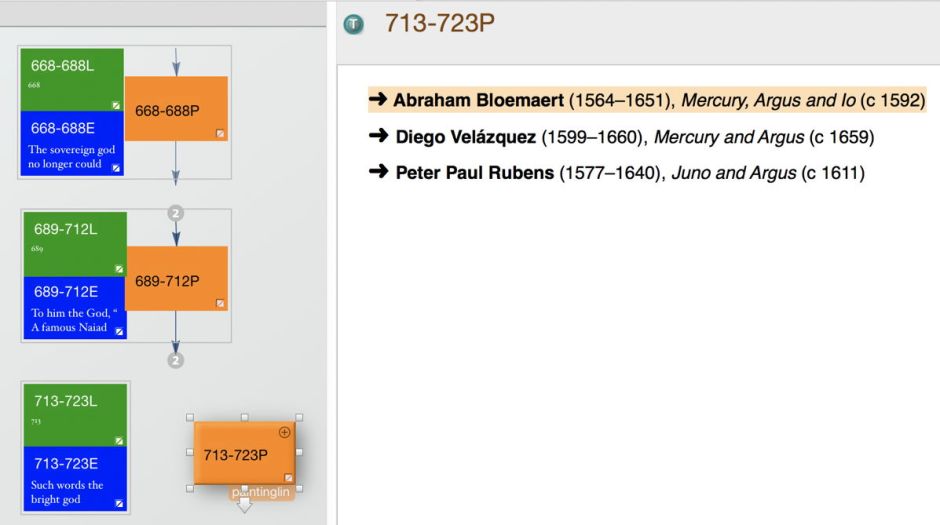Image resolution: width=940 pixels, height=525 pixels.
Task: Select the blue 689-712E note
Action: pyautogui.click(x=75, y=307)
